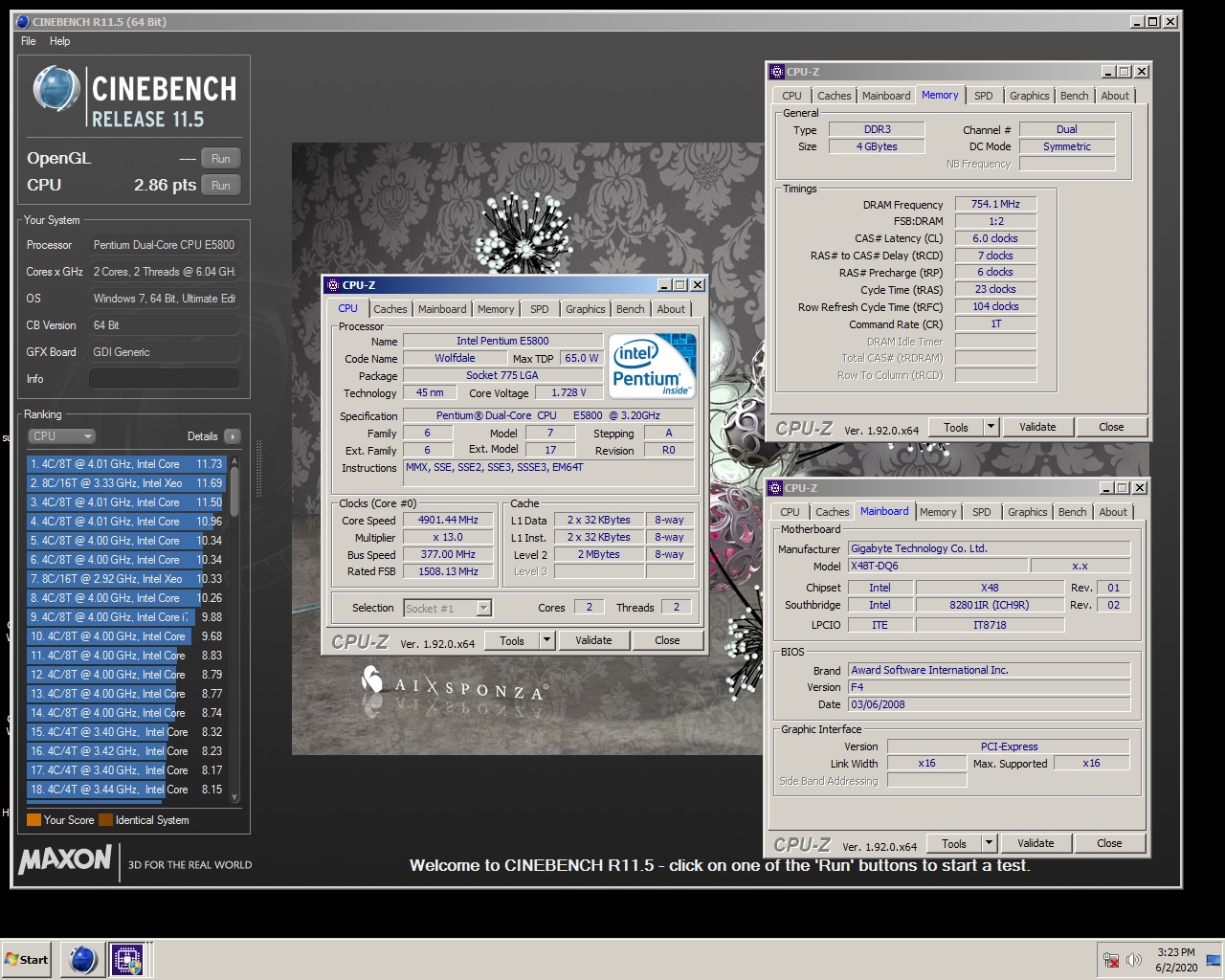Viewport: 1225px width, 980px height.
Task: Click Validate in Memory CPU-Z window
Action: coord(1037,427)
